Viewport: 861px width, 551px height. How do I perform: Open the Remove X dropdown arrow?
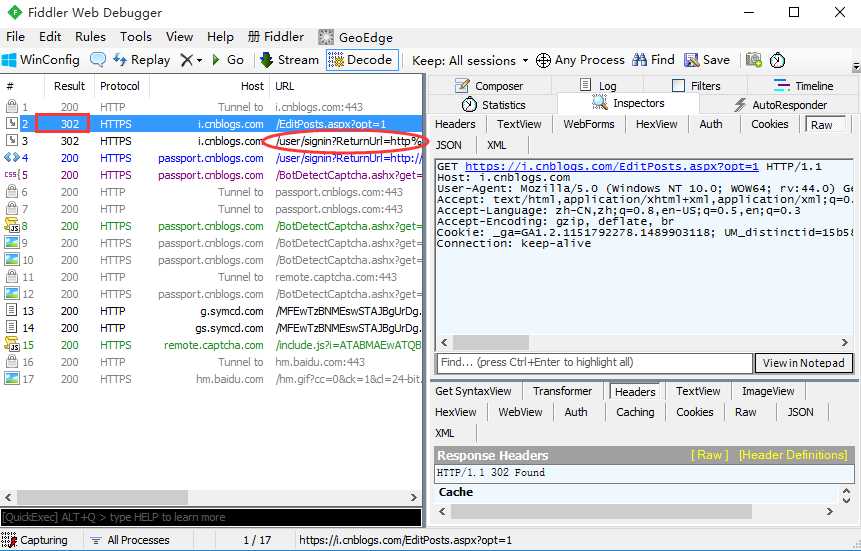click(x=199, y=60)
